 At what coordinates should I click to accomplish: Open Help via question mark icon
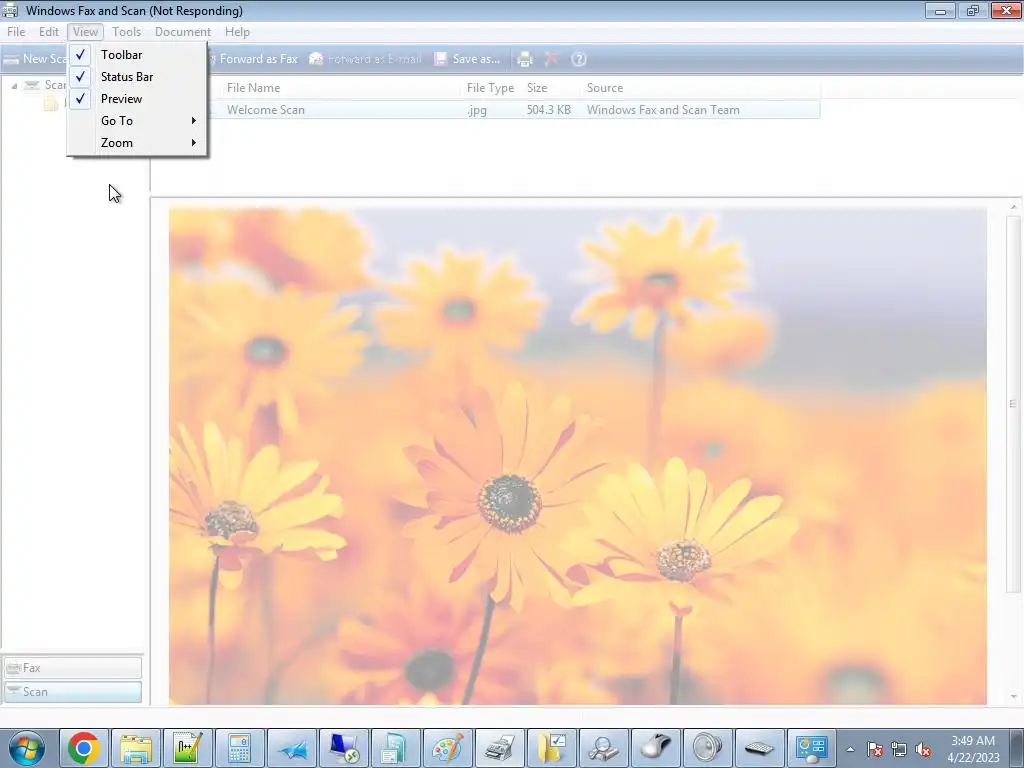pos(579,59)
